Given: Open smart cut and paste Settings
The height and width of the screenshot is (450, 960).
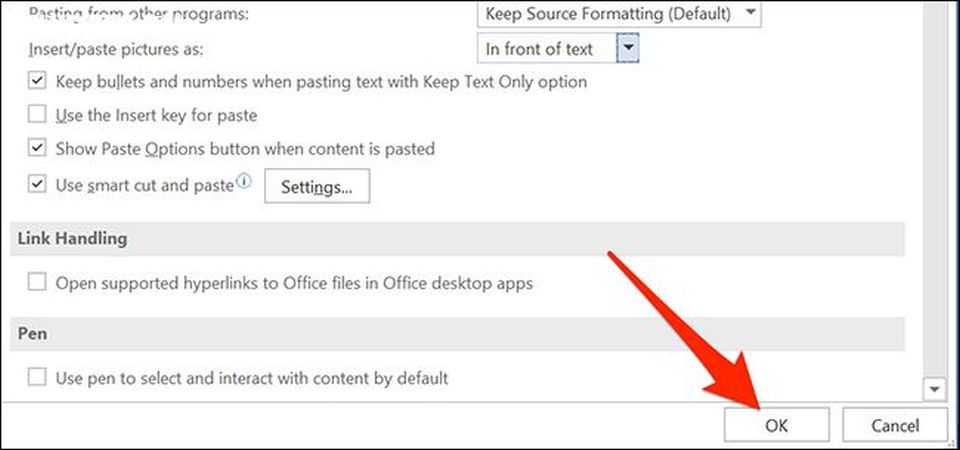Looking at the screenshot, I should pos(316,187).
